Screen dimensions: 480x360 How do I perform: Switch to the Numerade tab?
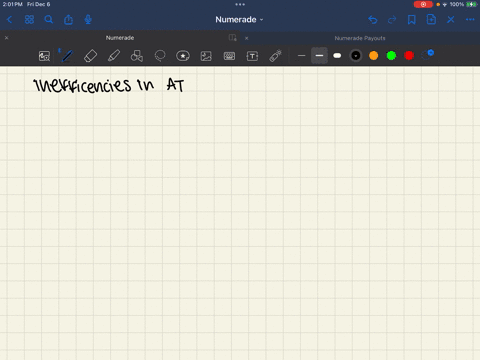click(120, 38)
